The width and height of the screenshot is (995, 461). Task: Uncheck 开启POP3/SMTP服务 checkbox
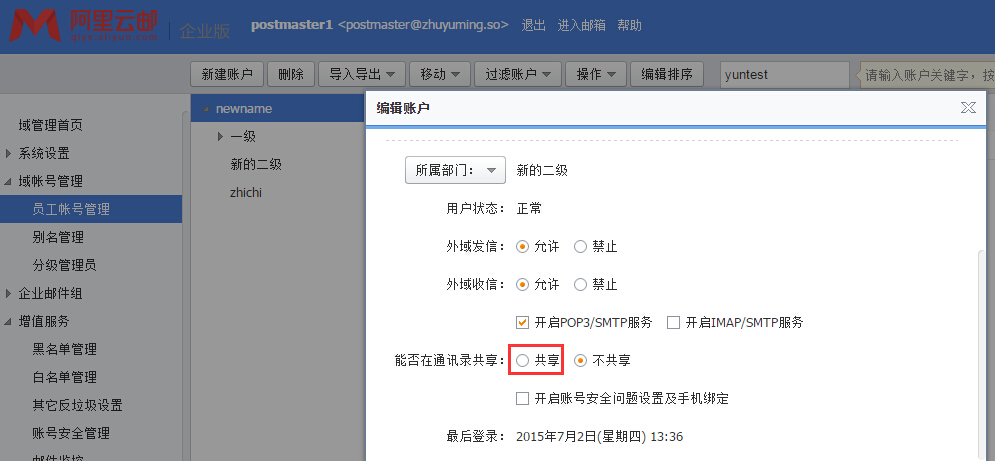pos(522,322)
